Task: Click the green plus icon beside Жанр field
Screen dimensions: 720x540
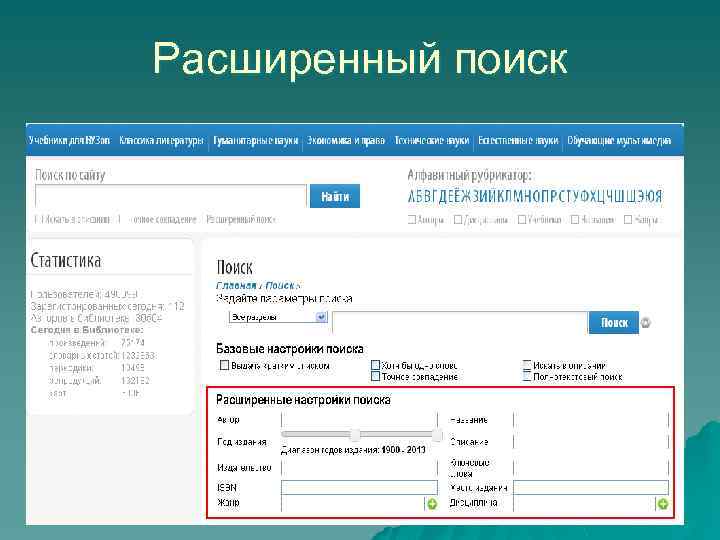Action: (432, 504)
